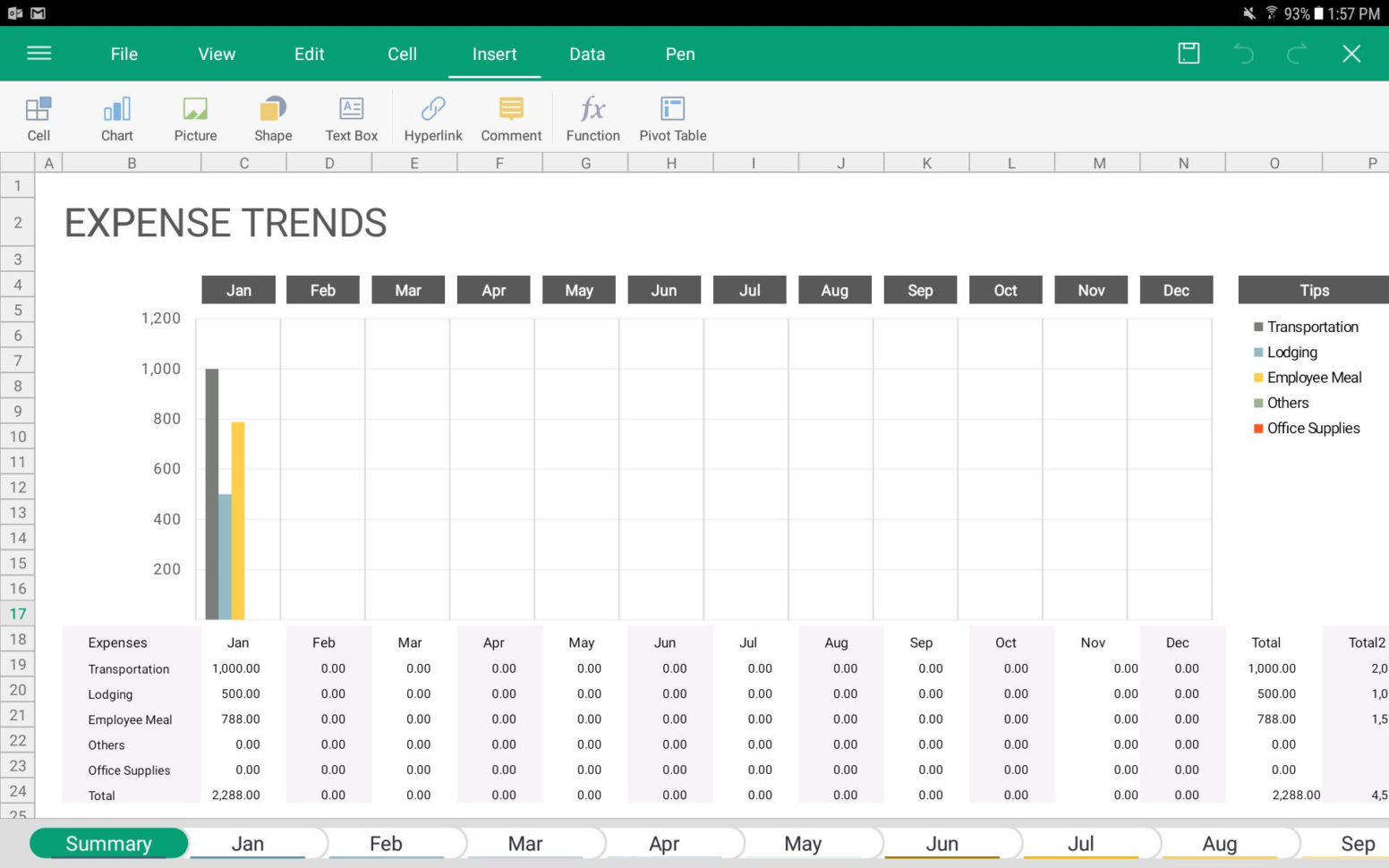1389x868 pixels.
Task: Expand the Cell insert options
Action: point(38,118)
